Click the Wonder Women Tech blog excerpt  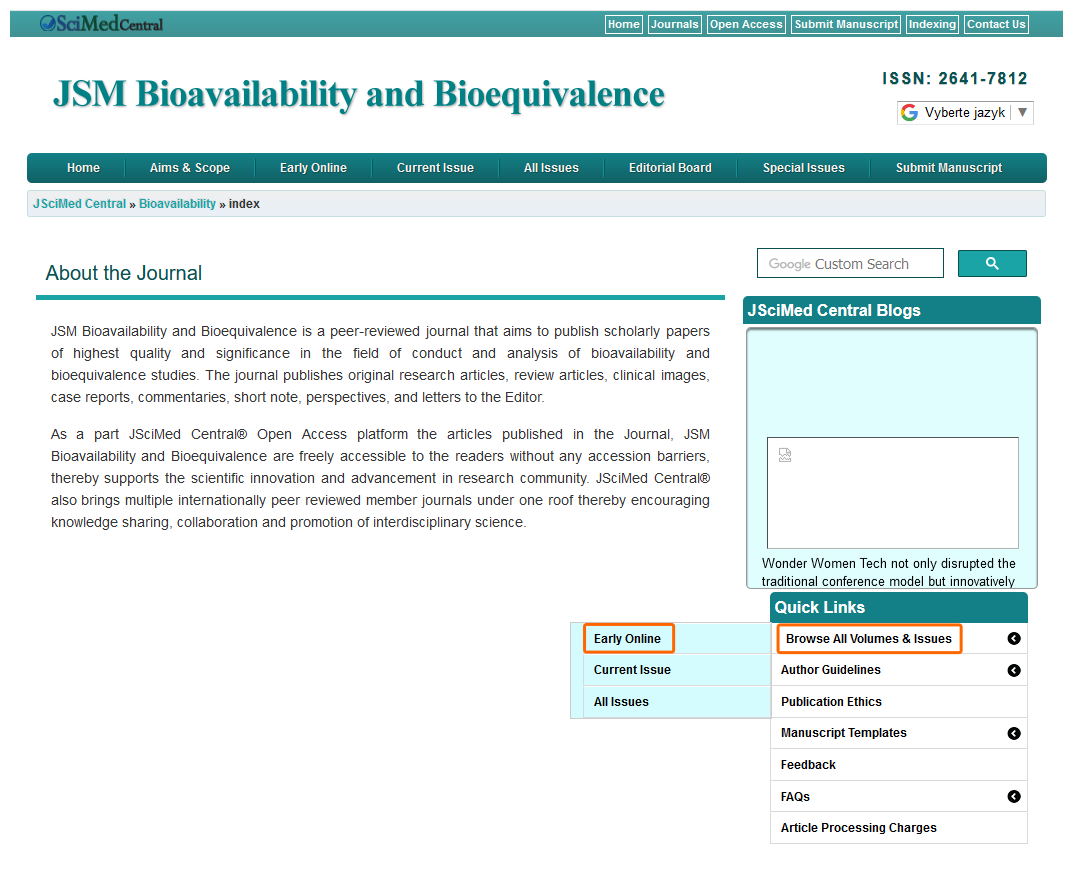click(888, 572)
